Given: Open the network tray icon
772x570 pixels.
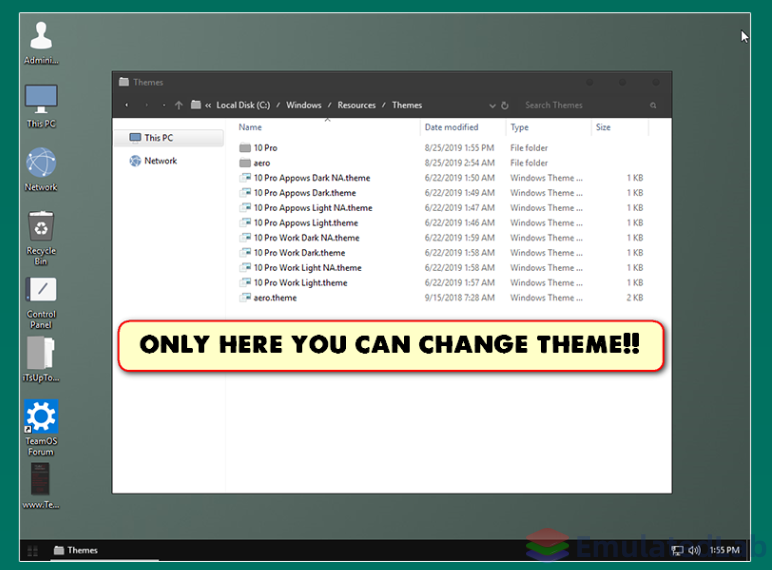Looking at the screenshot, I should point(677,550).
